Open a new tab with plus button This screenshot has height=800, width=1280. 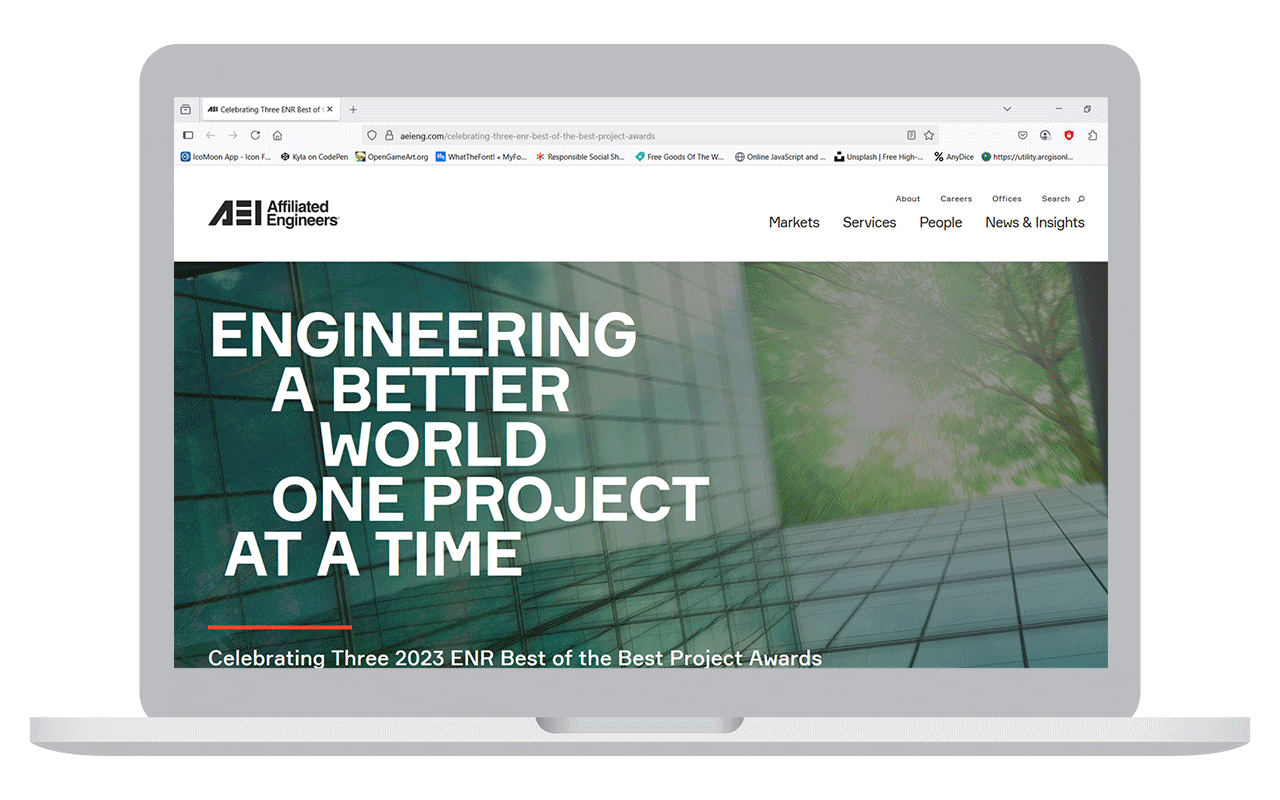(353, 110)
